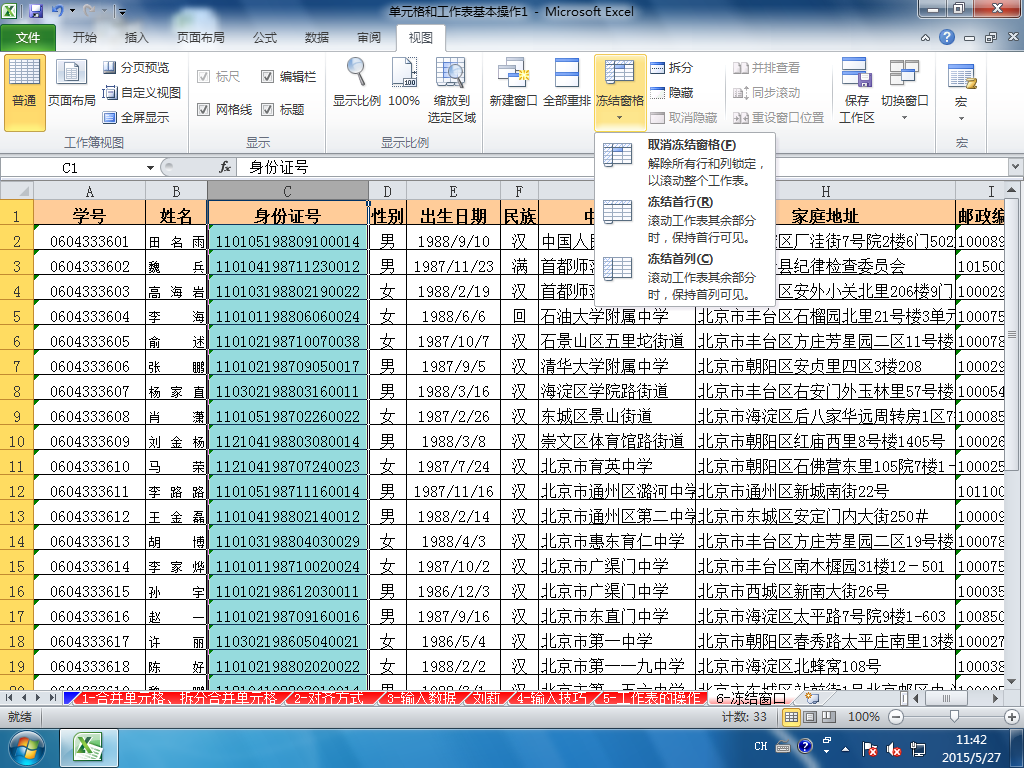
Task: Switch to the Formulas (公式) tab
Action: (265, 38)
